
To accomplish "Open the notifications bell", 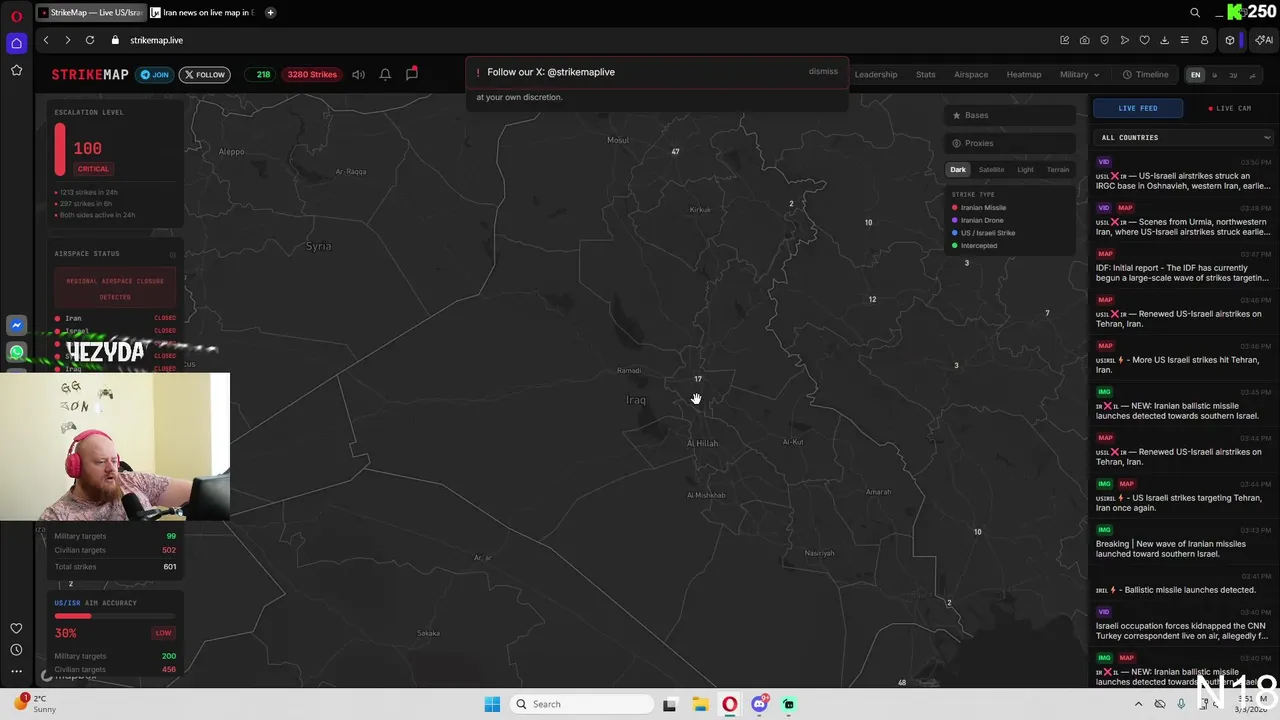I will point(385,74).
